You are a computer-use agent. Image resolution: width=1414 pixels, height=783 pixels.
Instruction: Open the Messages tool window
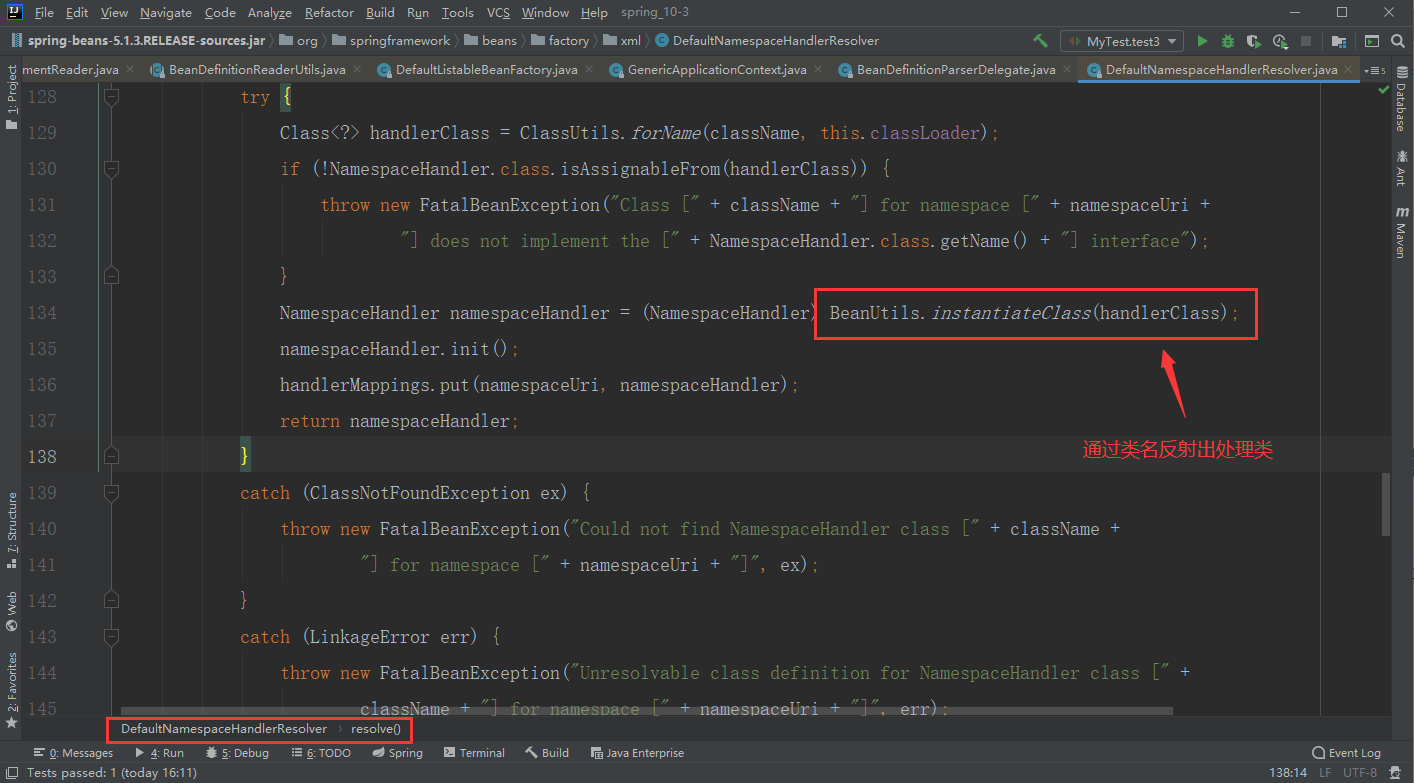point(74,753)
